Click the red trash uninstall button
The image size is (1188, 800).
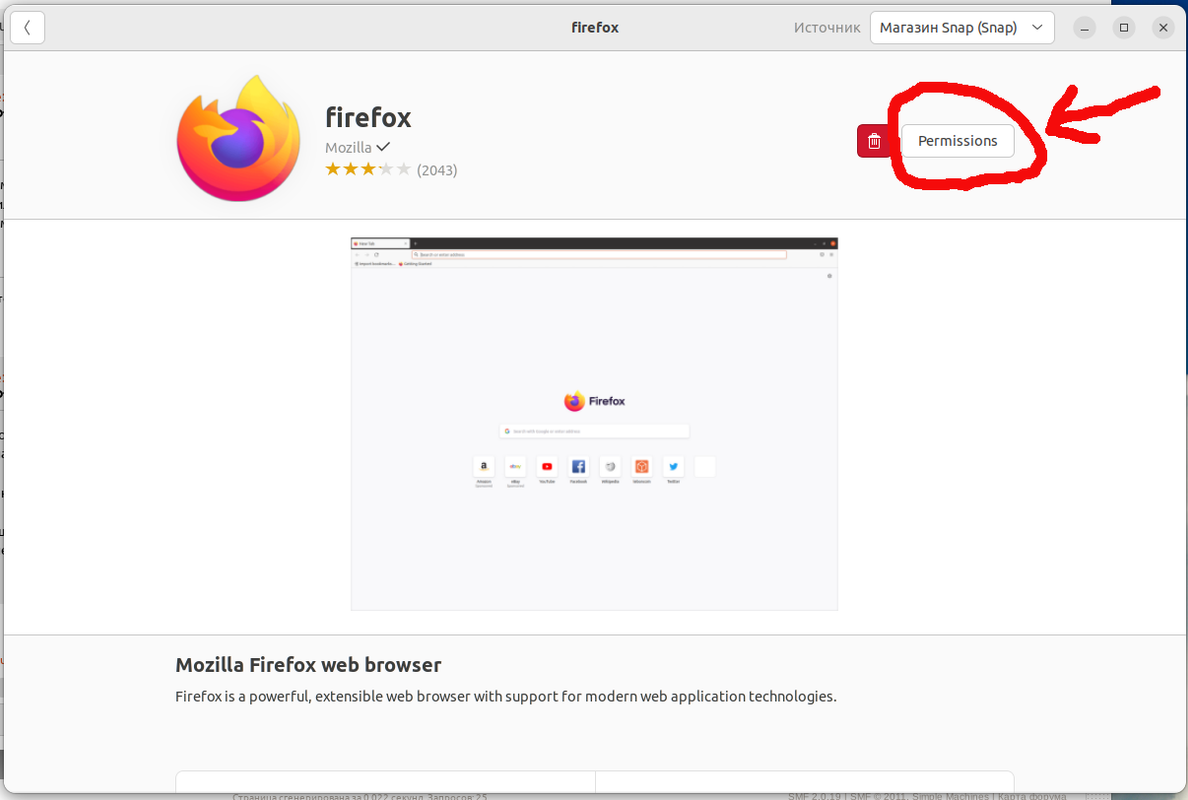(x=874, y=141)
